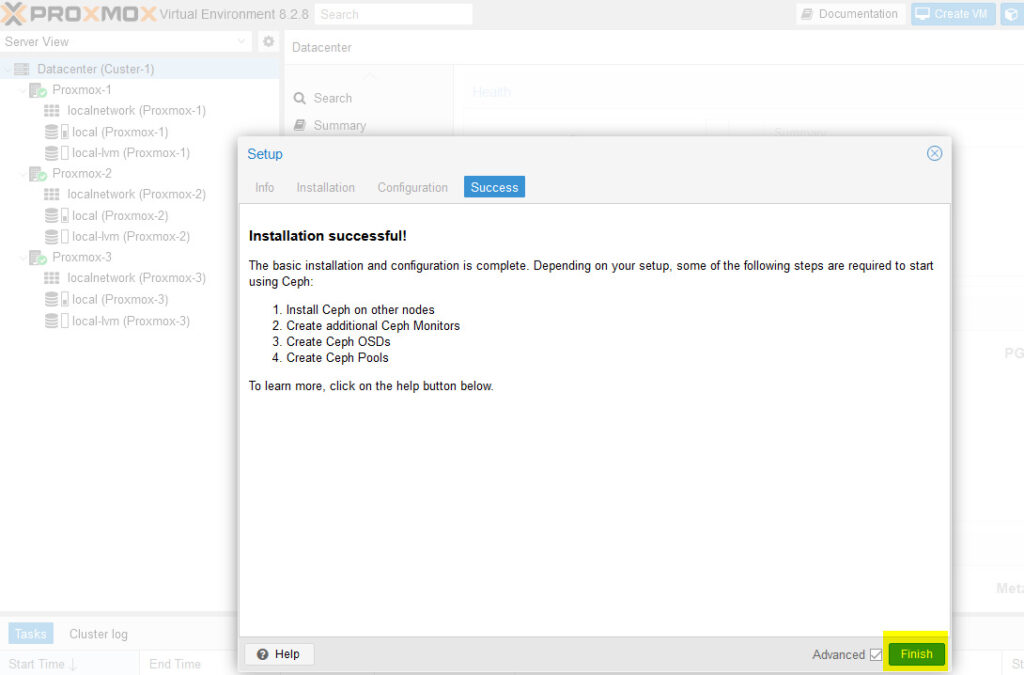The width and height of the screenshot is (1024, 675).
Task: Open the Server View dropdown
Action: pos(241,42)
